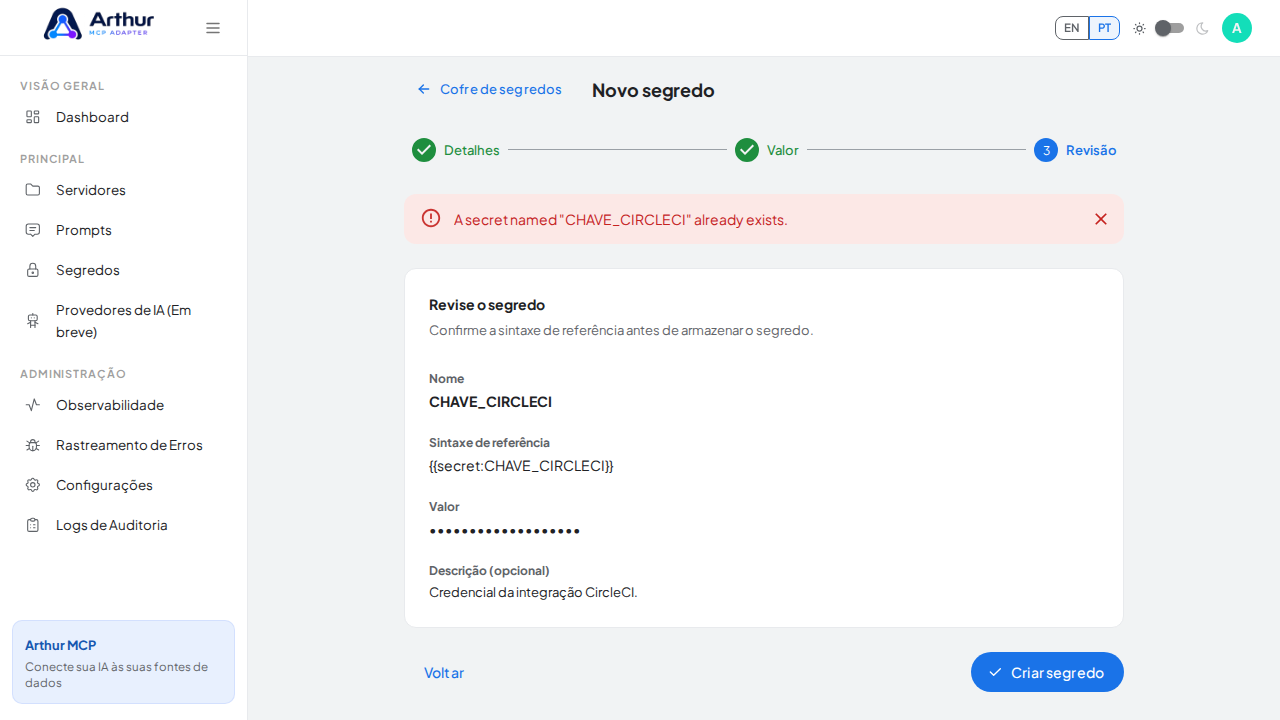Screen dimensions: 1280x720
Task: Click the masked secret value dots
Action: (x=505, y=530)
